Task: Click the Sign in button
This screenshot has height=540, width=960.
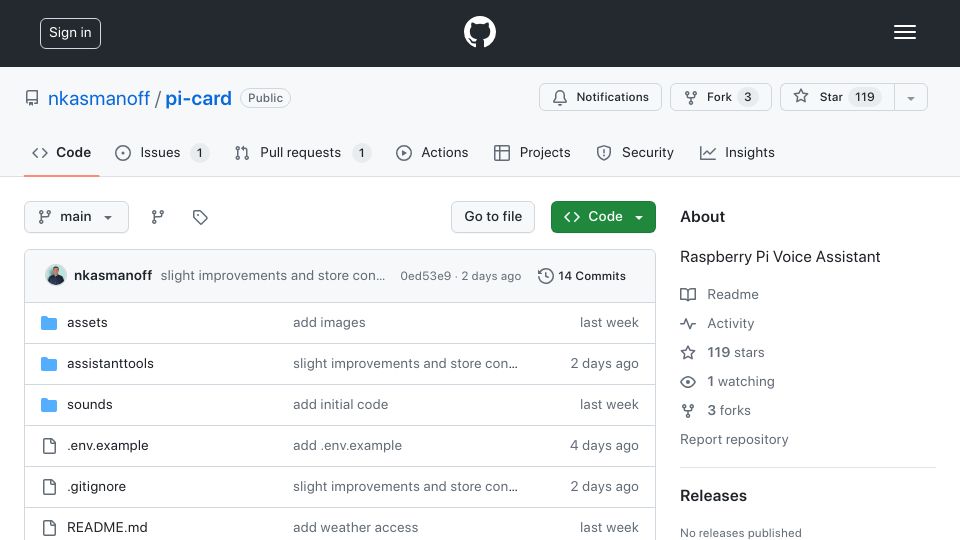Action: coord(70,33)
